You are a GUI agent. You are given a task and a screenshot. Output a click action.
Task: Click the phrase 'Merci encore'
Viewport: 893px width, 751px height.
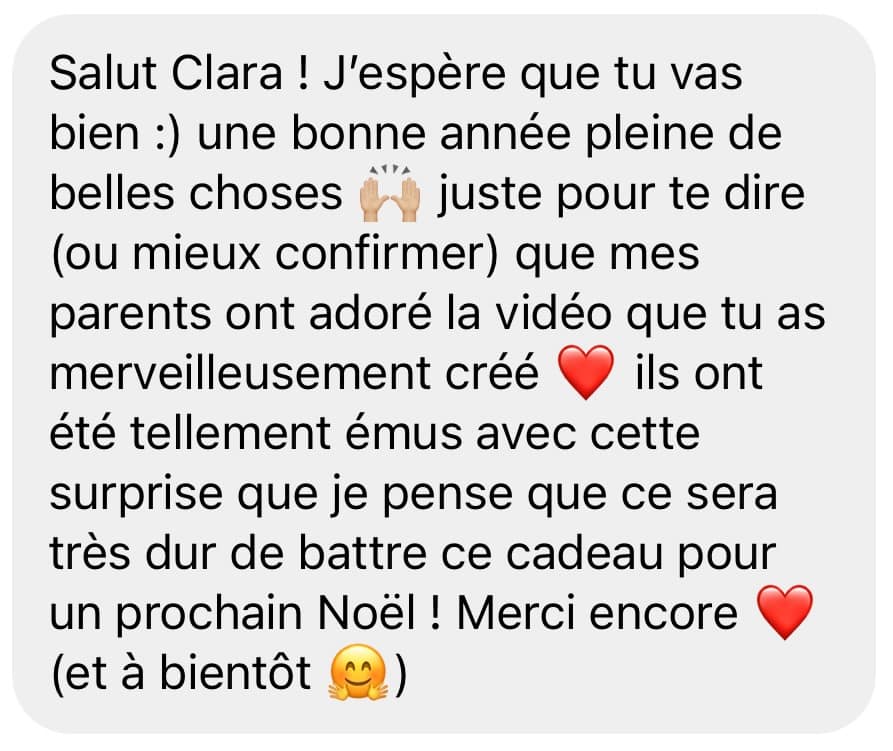[x=597, y=613]
